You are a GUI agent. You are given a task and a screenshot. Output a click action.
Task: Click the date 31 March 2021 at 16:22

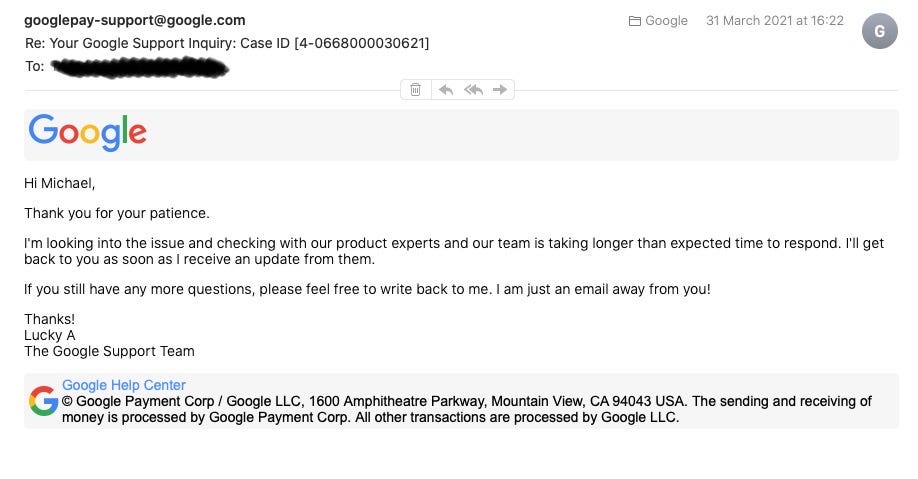(x=775, y=20)
